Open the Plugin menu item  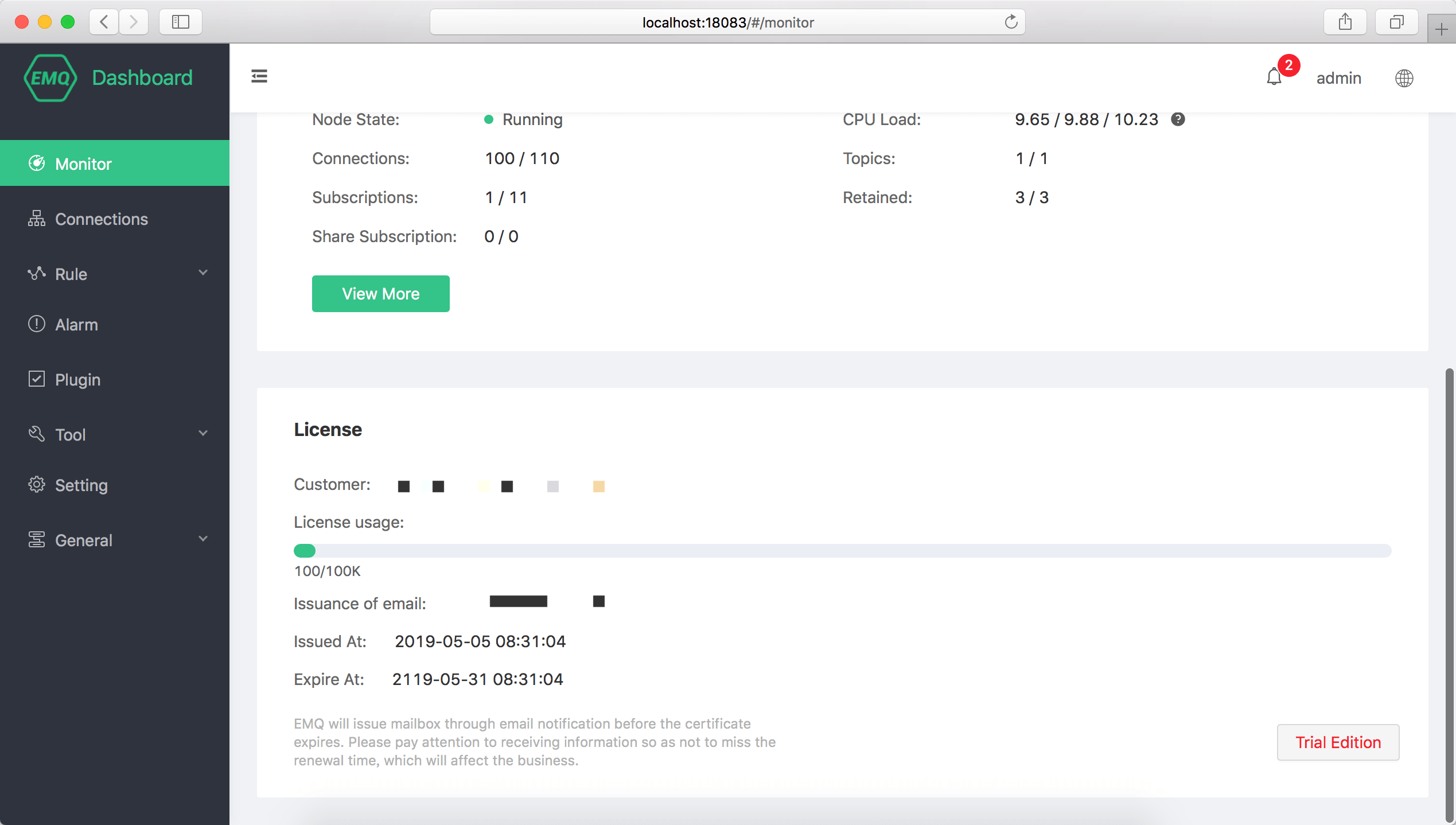pos(77,380)
